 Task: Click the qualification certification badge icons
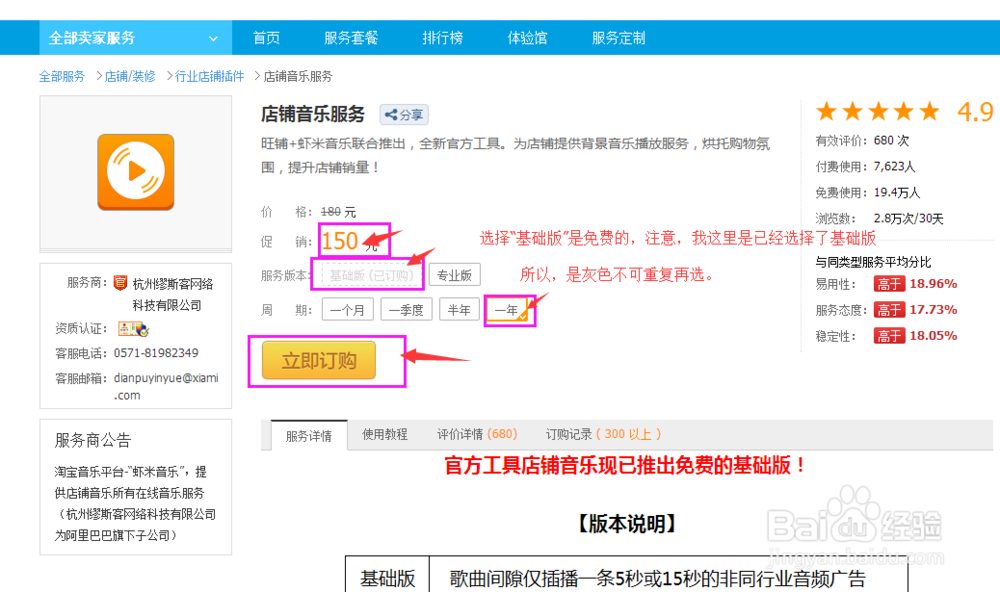pyautogui.click(x=133, y=329)
